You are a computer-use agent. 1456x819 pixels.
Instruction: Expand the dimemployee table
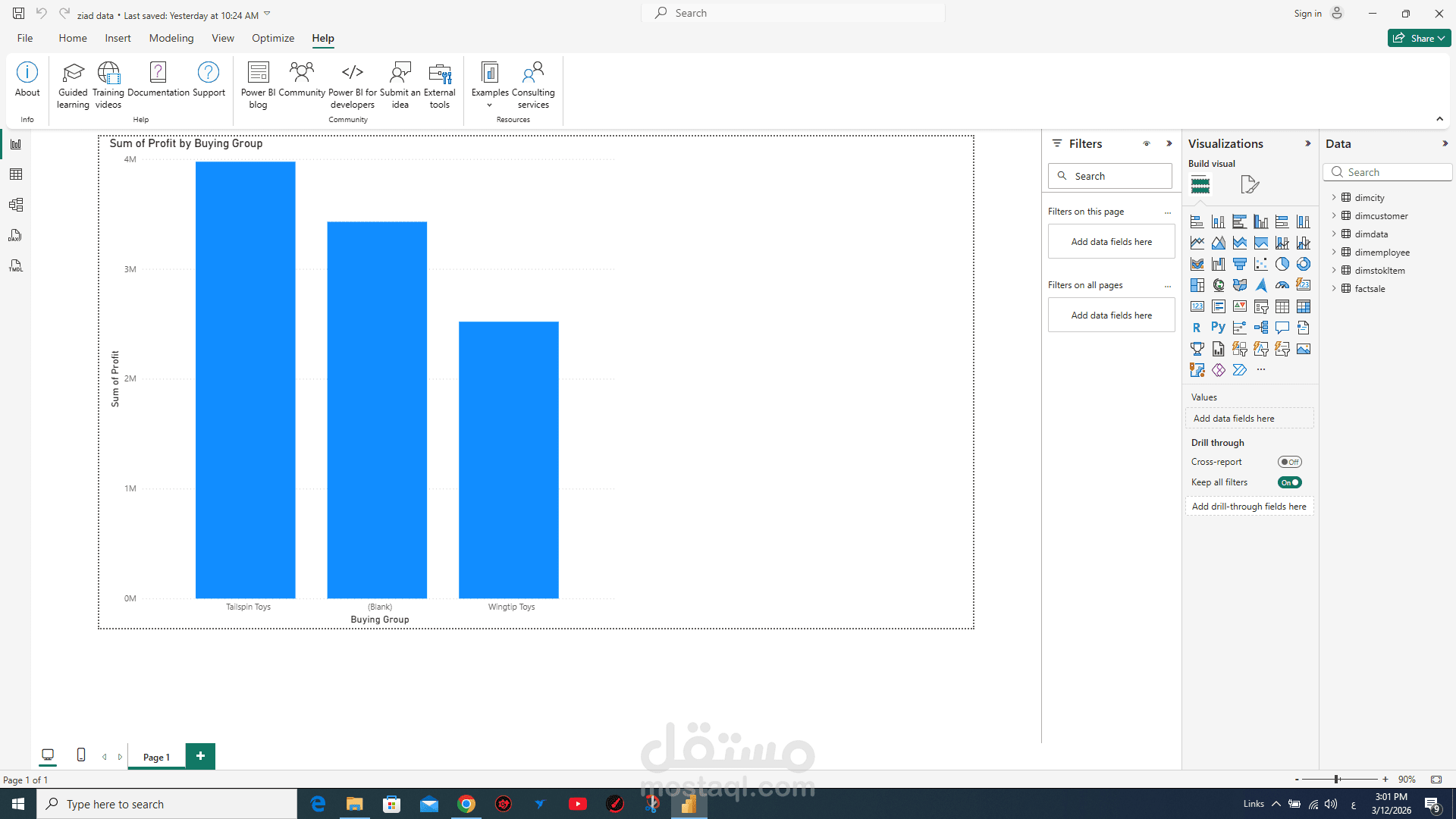1334,252
